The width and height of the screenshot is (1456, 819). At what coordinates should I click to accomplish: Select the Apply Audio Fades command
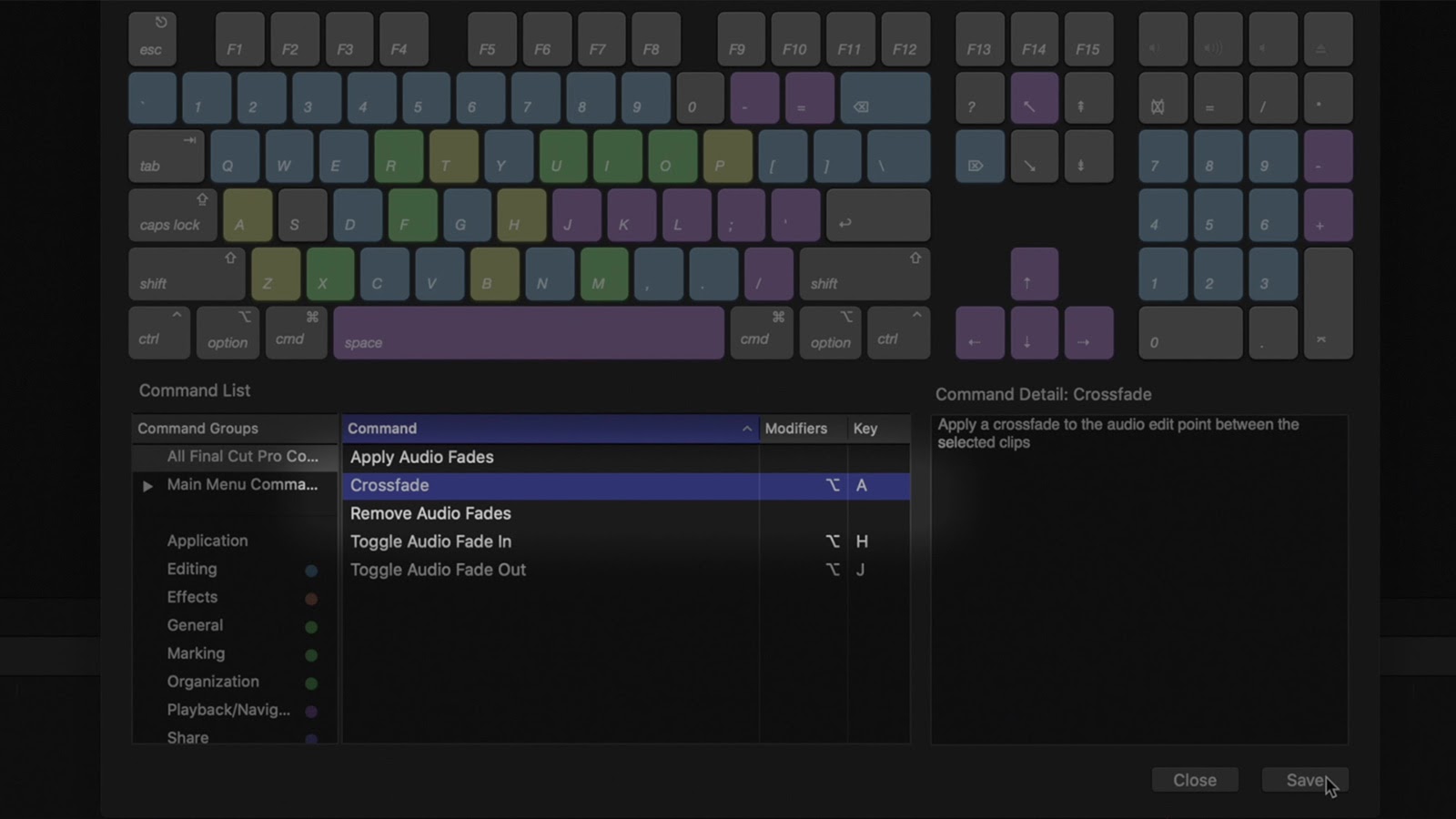(626, 458)
